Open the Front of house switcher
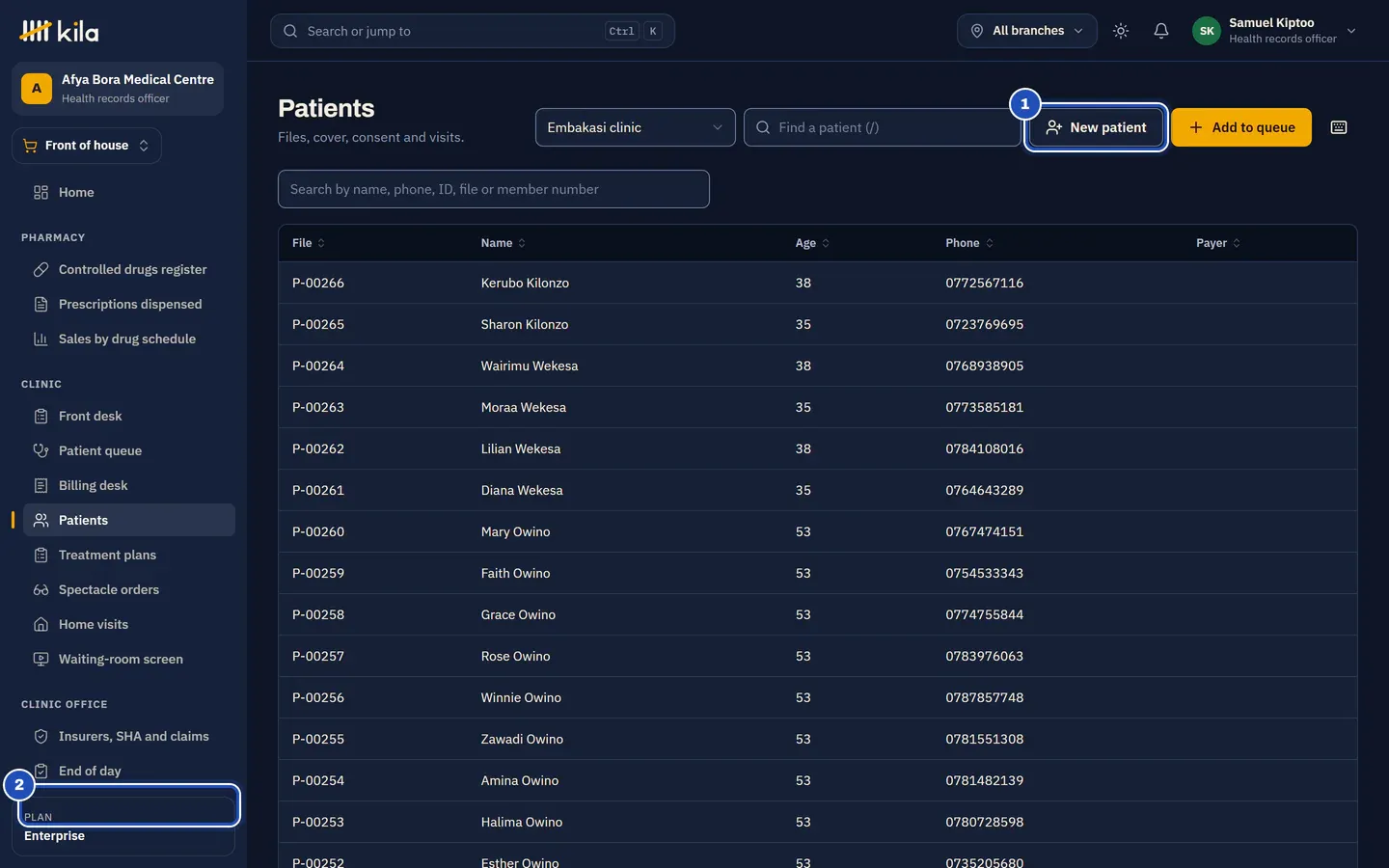 coord(86,146)
